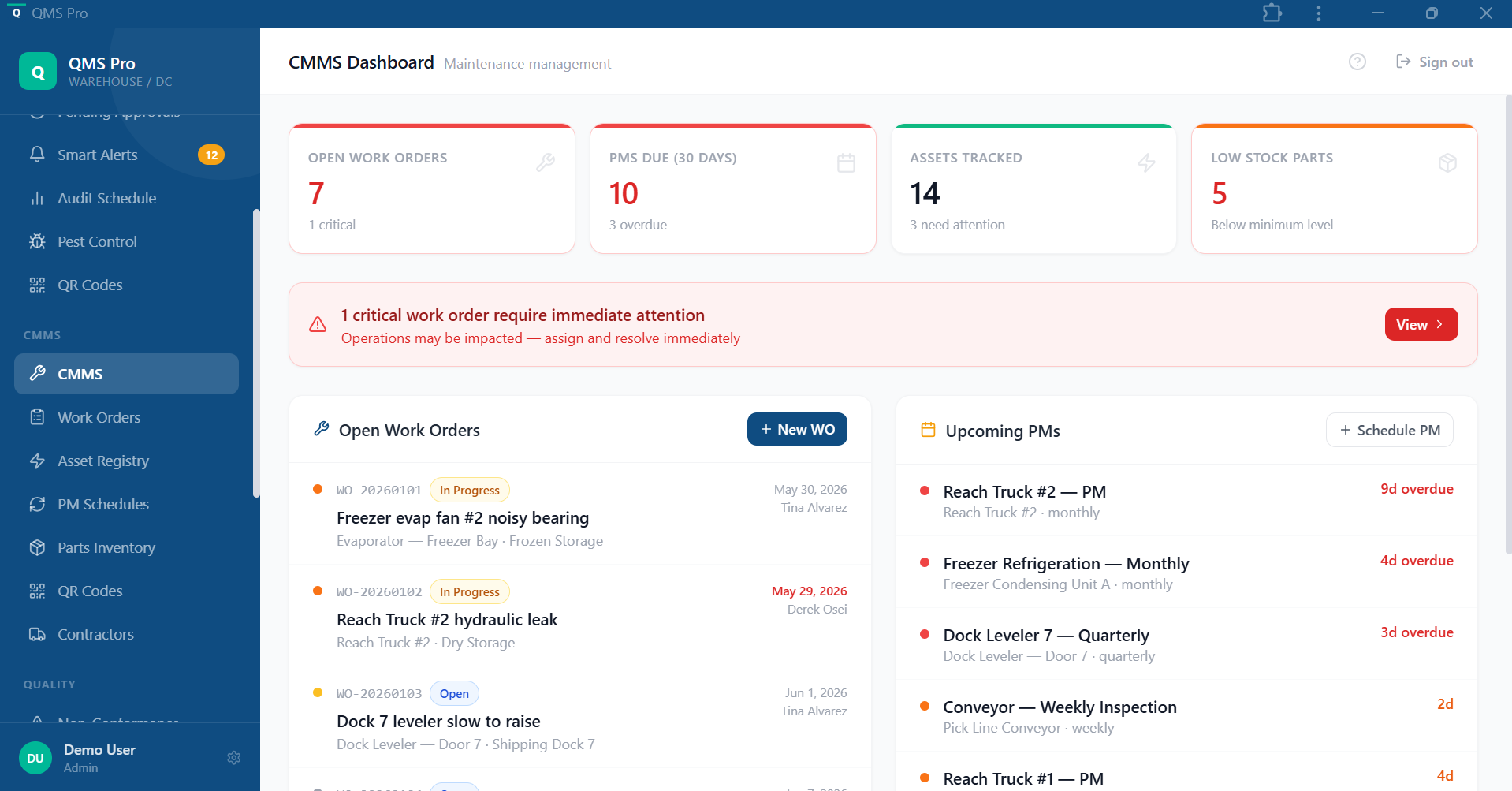Select Conveyor — Weekly Inspection PM
Viewport: 1512px width, 791px height.
(1186, 716)
